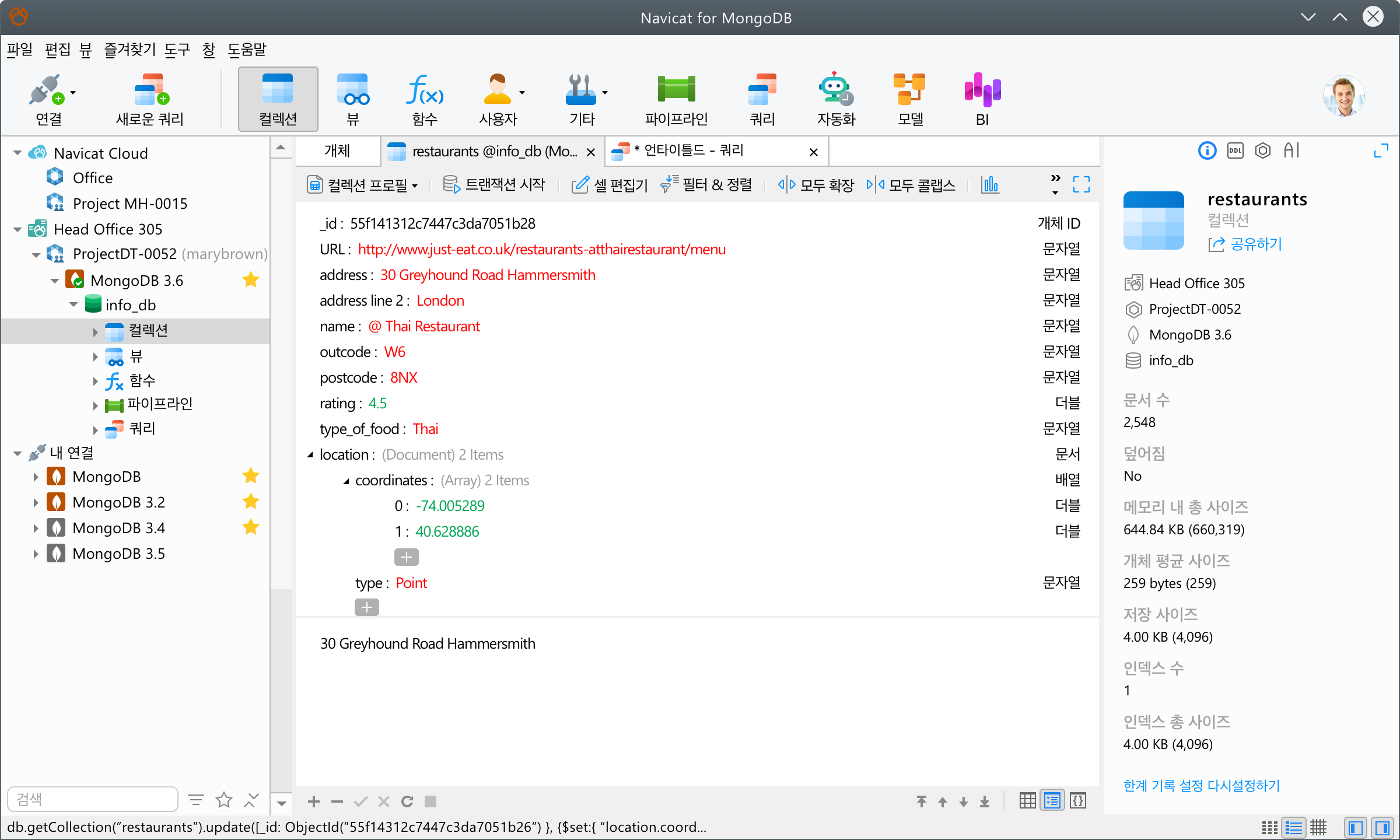Open 컬렉션 프로필 dropdown arrow
This screenshot has width=1400, height=840.
pyautogui.click(x=415, y=186)
